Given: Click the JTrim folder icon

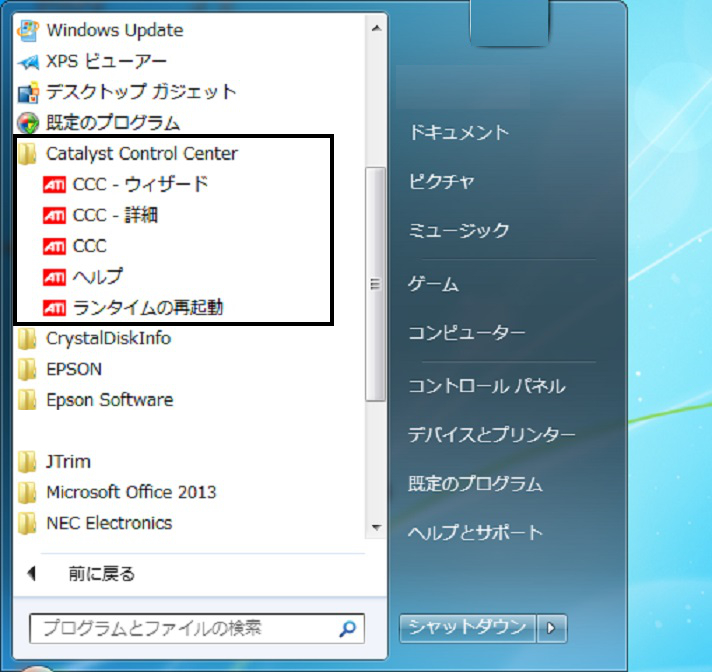Looking at the screenshot, I should coord(27,462).
